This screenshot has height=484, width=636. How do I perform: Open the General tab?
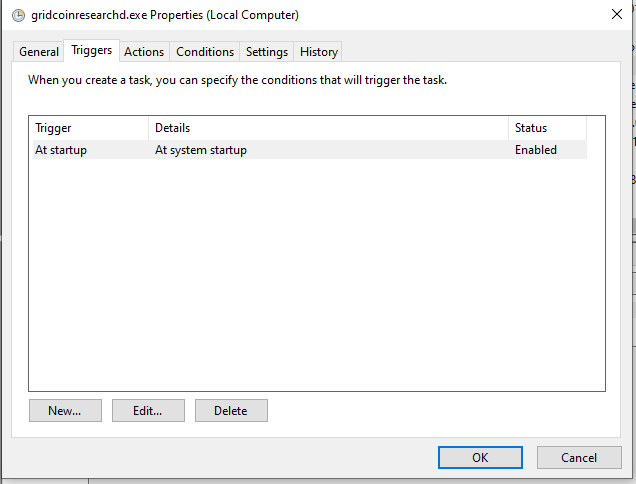[x=39, y=52]
